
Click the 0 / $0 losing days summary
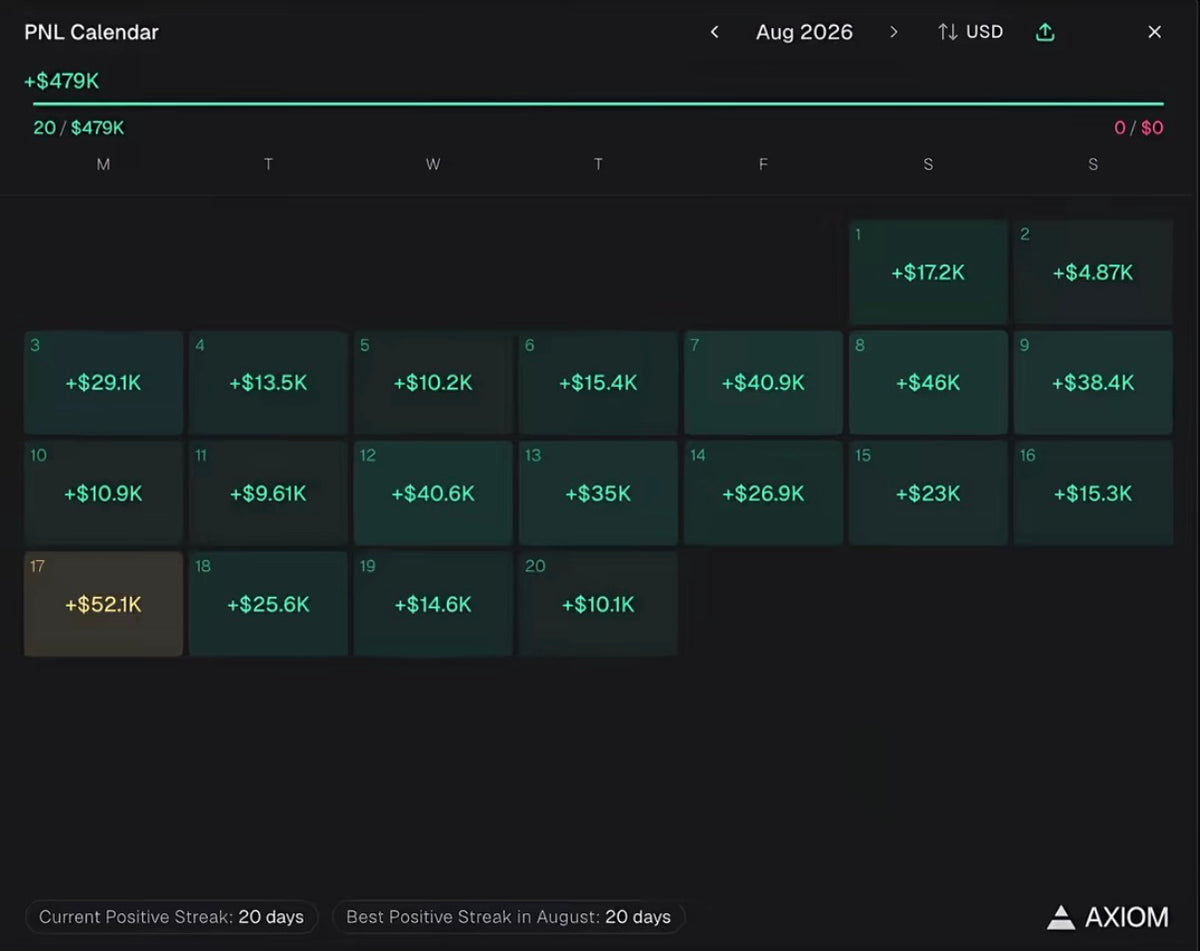coord(1139,128)
